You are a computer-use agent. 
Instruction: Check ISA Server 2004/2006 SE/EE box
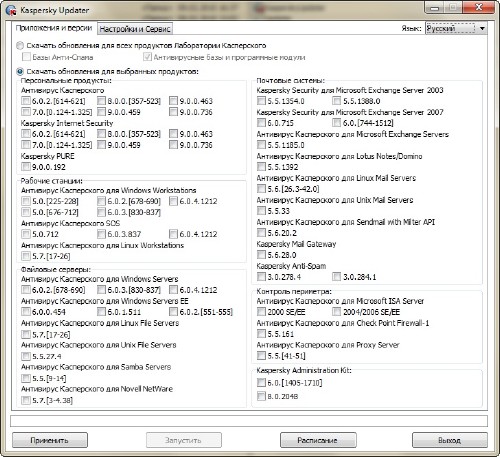tap(337, 312)
